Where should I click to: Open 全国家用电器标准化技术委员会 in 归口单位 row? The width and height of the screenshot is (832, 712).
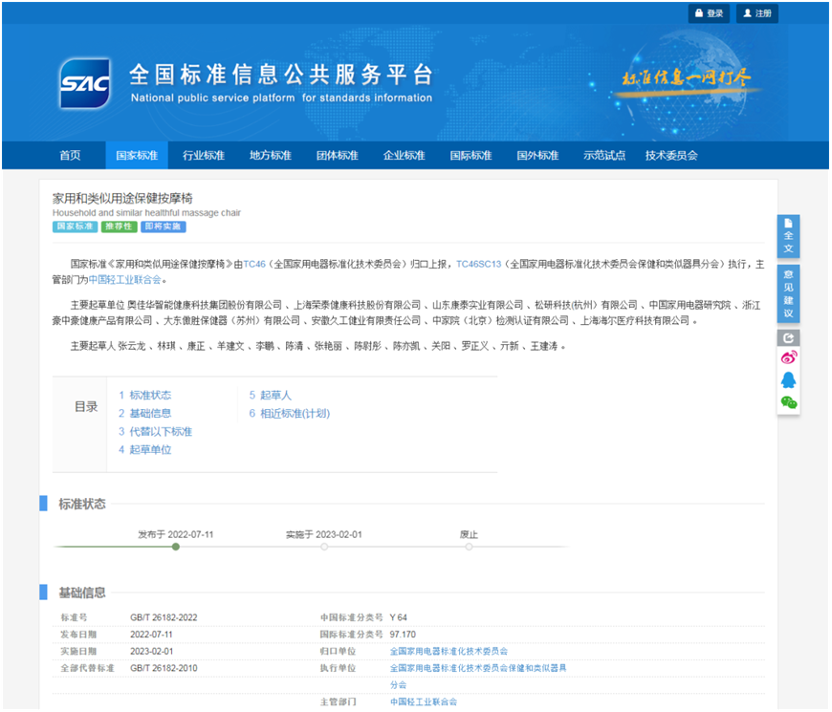[449, 651]
